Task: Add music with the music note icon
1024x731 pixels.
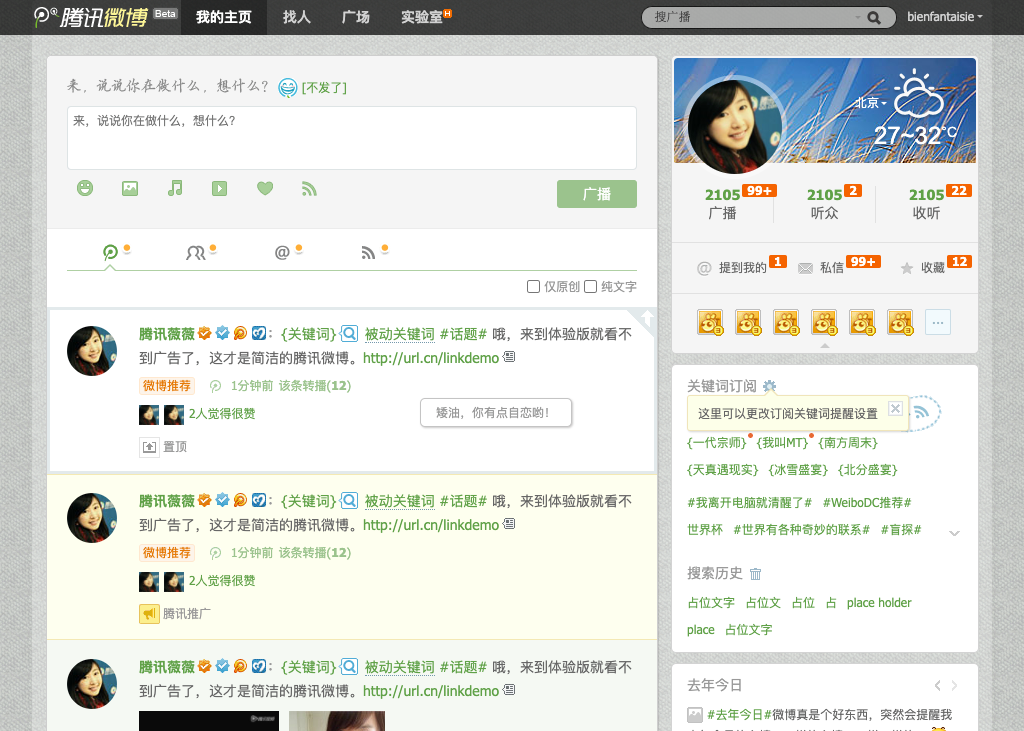Action: click(x=175, y=188)
